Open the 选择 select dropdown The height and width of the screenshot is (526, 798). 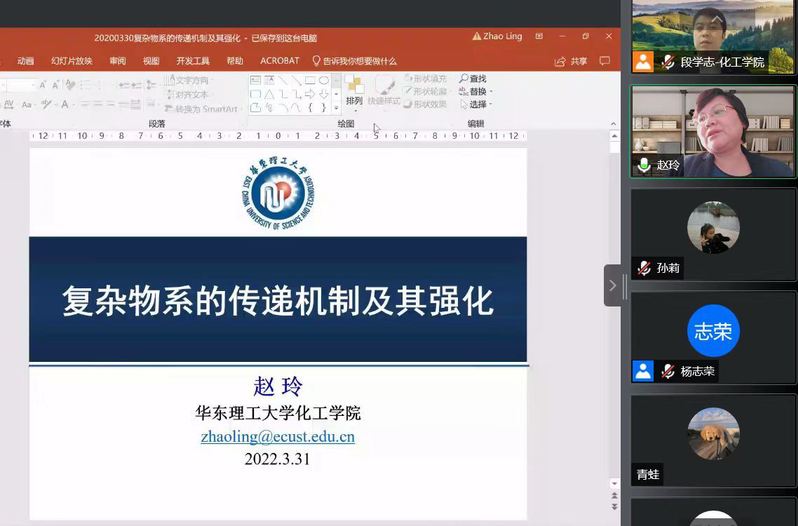coord(476,104)
